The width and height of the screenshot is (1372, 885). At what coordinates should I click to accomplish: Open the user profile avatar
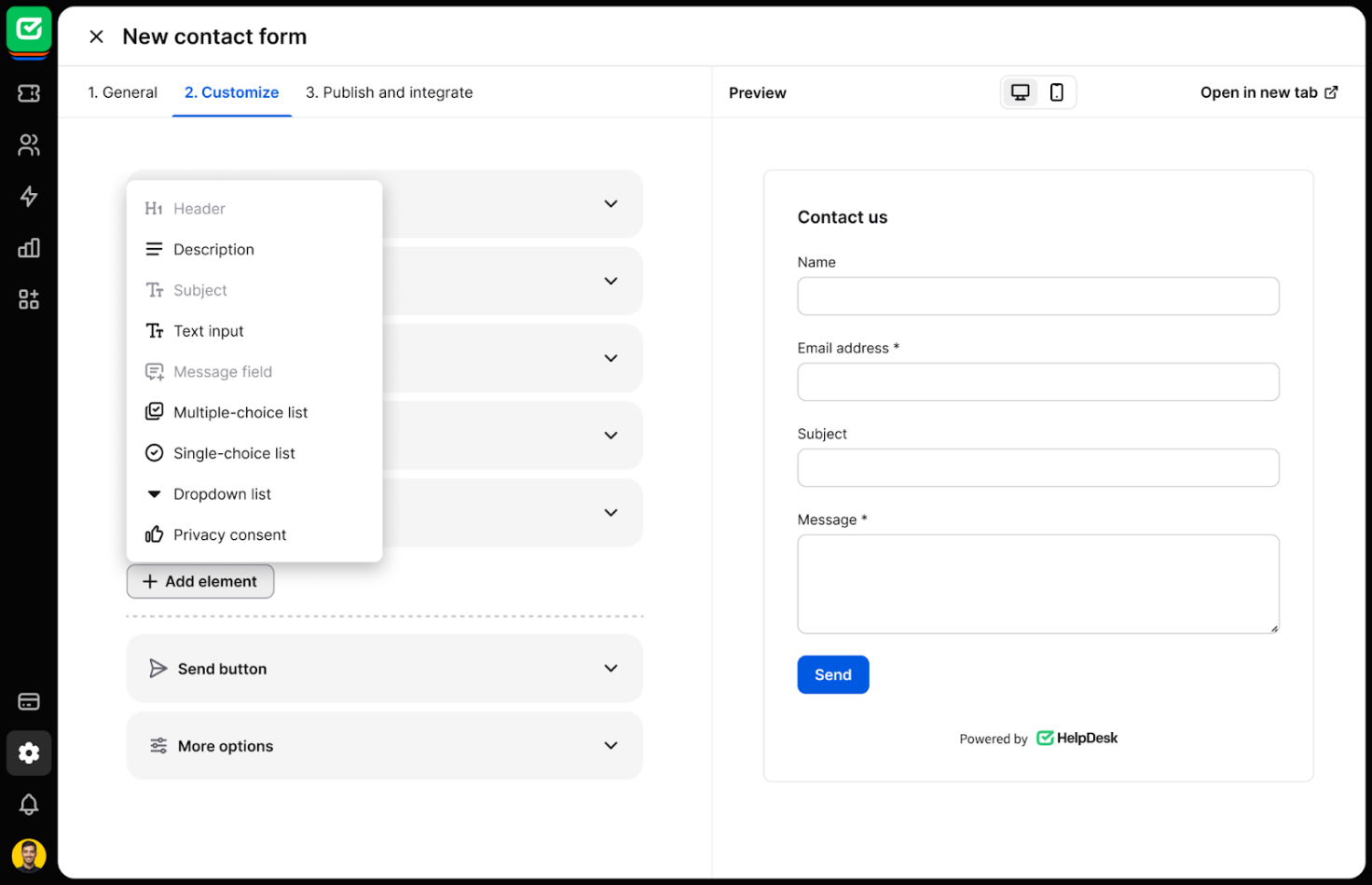coord(29,855)
